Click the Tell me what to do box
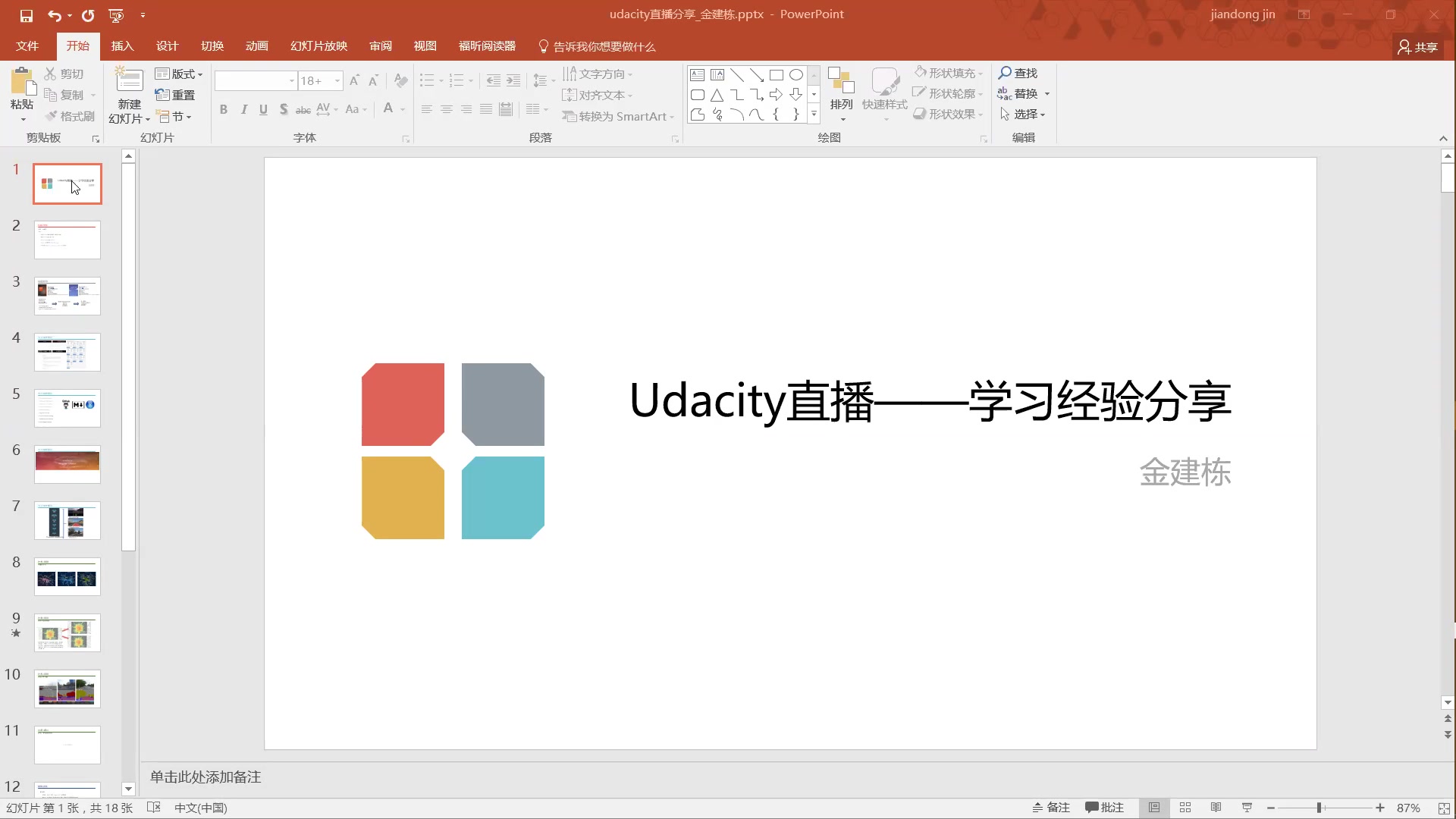This screenshot has width=1456, height=819. tap(597, 46)
